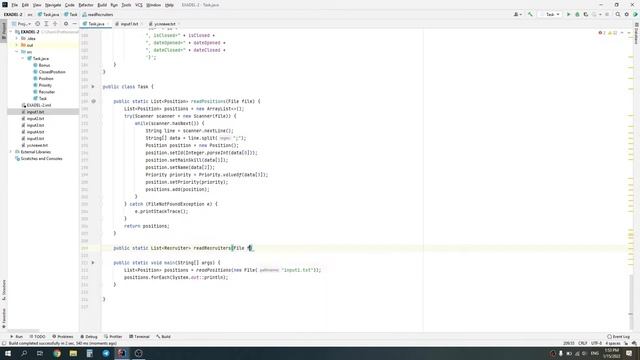640x360 pixels.
Task: Open Search Everywhere magnifier icon
Action: pos(618,14)
